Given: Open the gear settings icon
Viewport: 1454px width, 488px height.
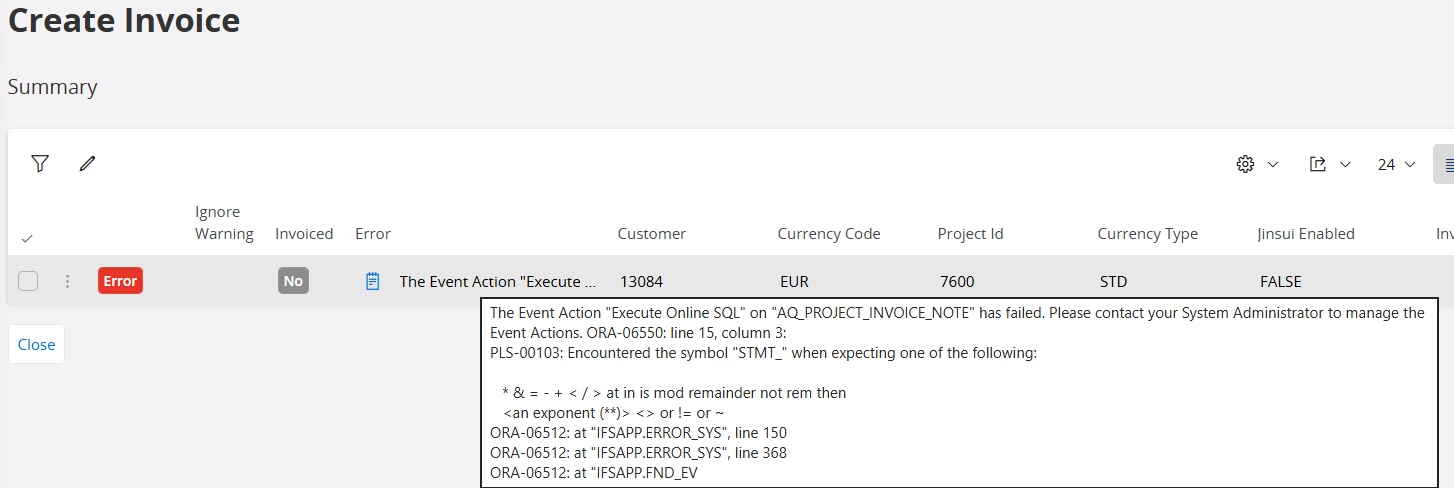Looking at the screenshot, I should (1245, 164).
